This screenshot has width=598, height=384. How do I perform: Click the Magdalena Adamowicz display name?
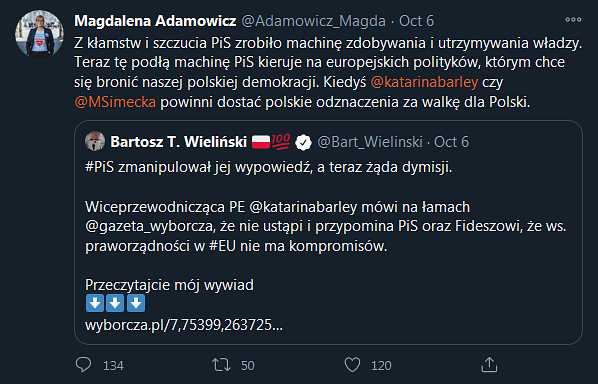[x=155, y=21]
